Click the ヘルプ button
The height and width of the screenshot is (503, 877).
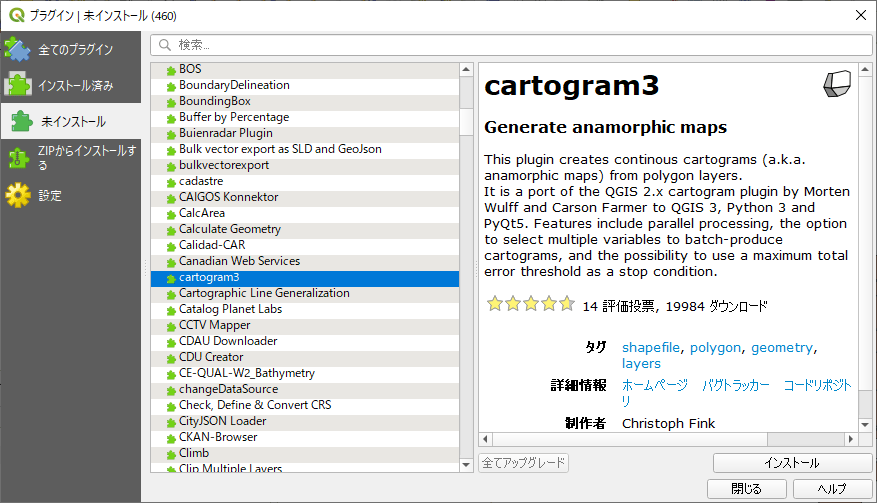tap(832, 488)
